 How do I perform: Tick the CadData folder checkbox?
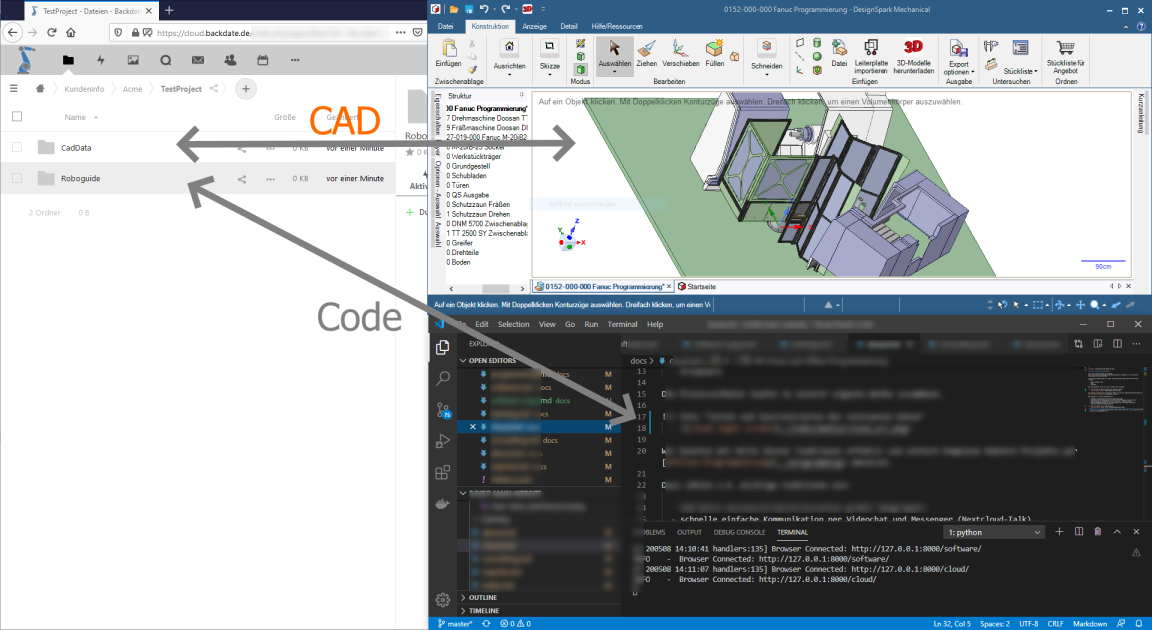pyautogui.click(x=17, y=148)
